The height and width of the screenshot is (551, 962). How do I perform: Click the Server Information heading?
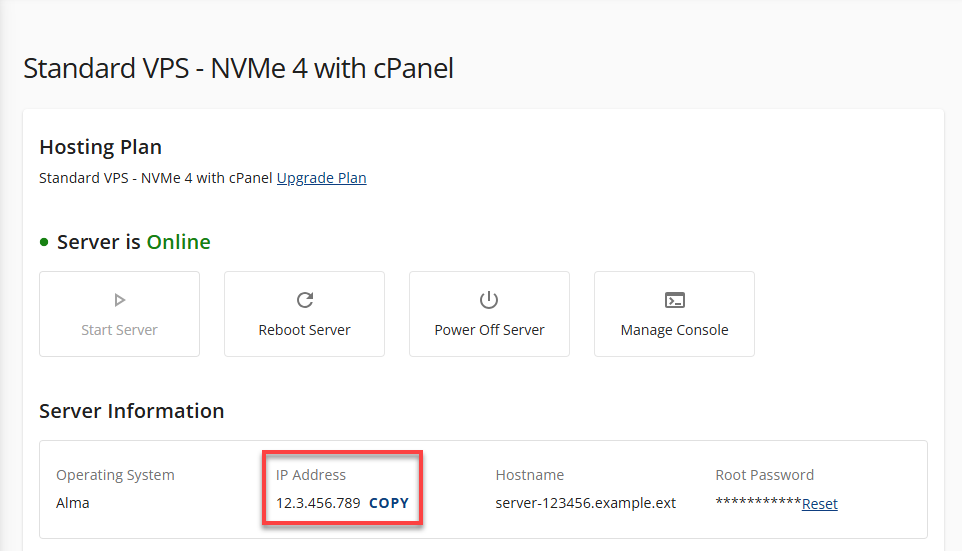point(132,411)
